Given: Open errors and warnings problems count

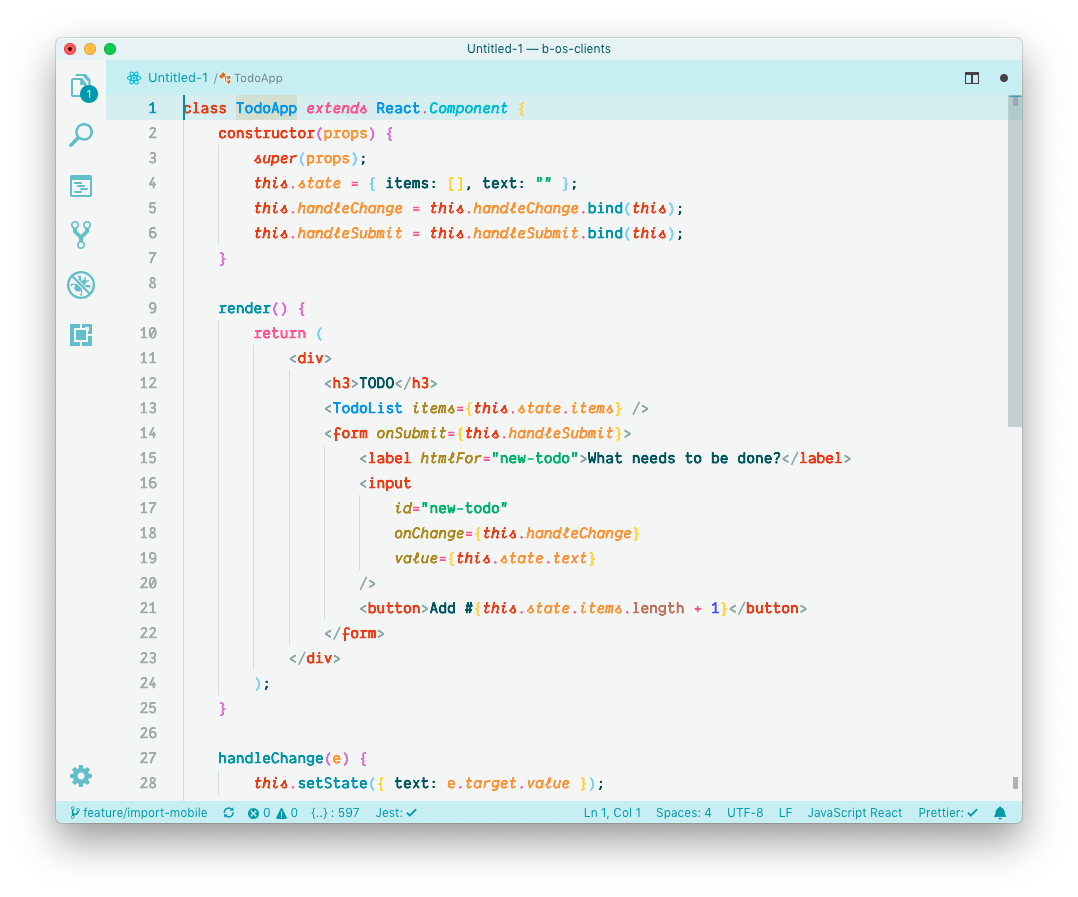Looking at the screenshot, I should point(273,813).
